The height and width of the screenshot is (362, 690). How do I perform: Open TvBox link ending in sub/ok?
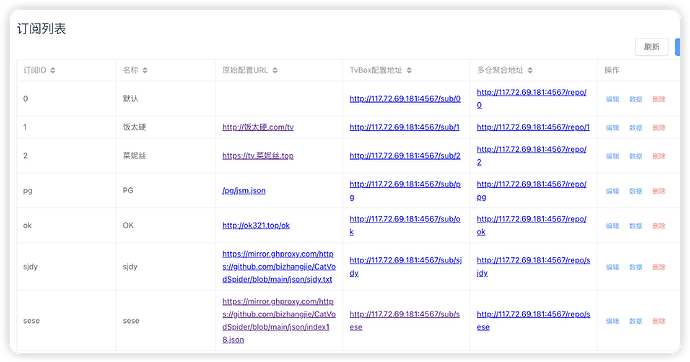[405, 225]
